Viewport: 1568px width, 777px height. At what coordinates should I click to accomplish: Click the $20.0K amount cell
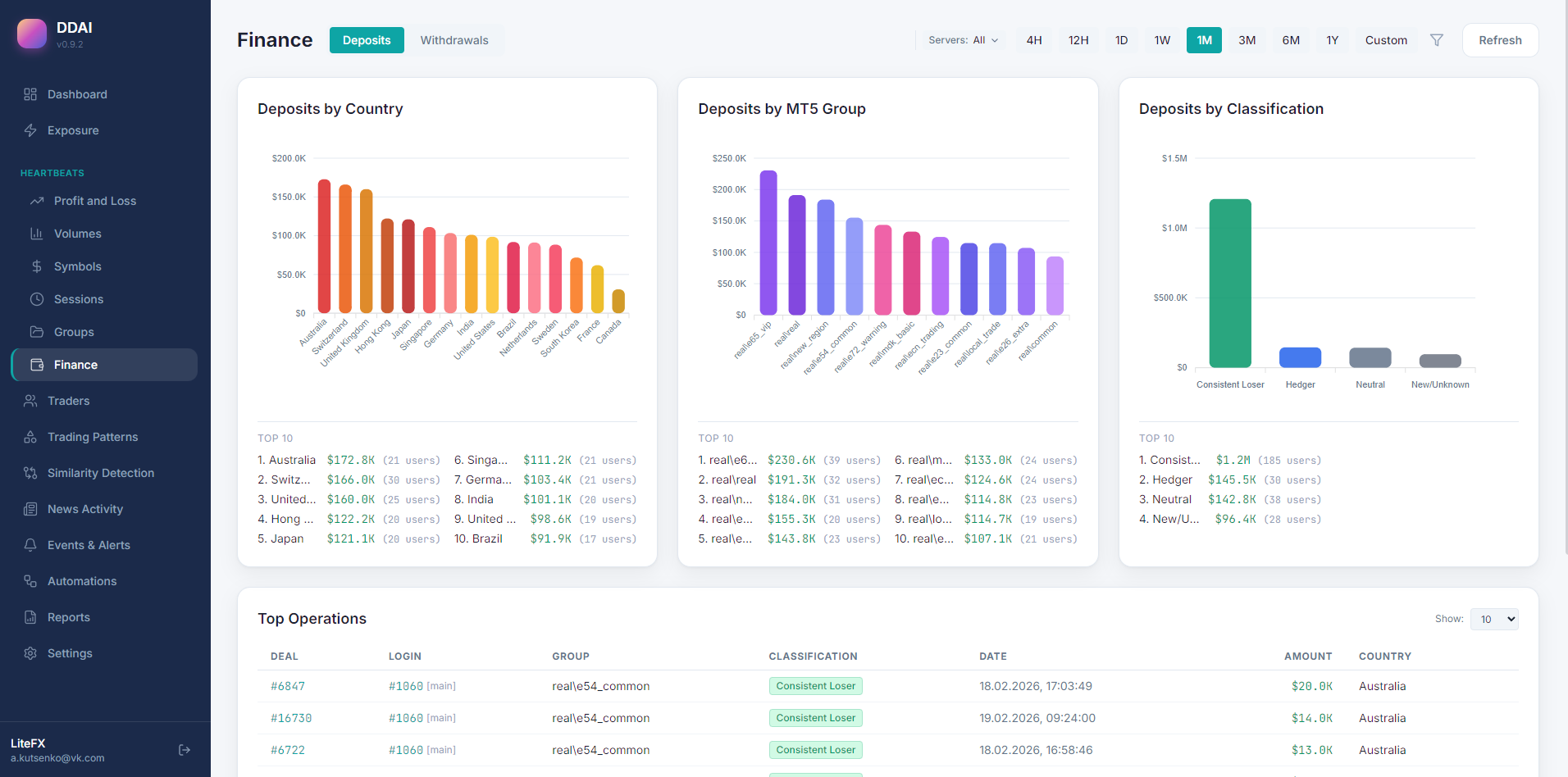click(x=1312, y=686)
